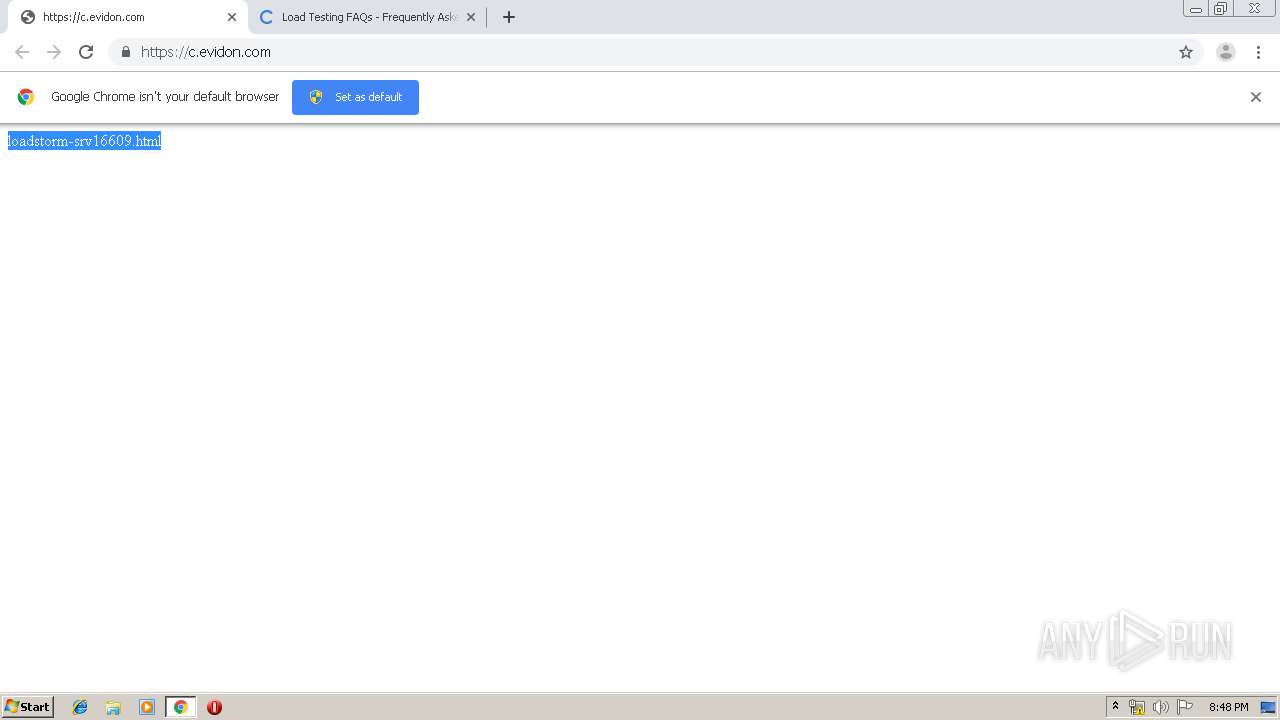Open Windows Explorer folder in the taskbar
1280x720 pixels.
coord(113,707)
